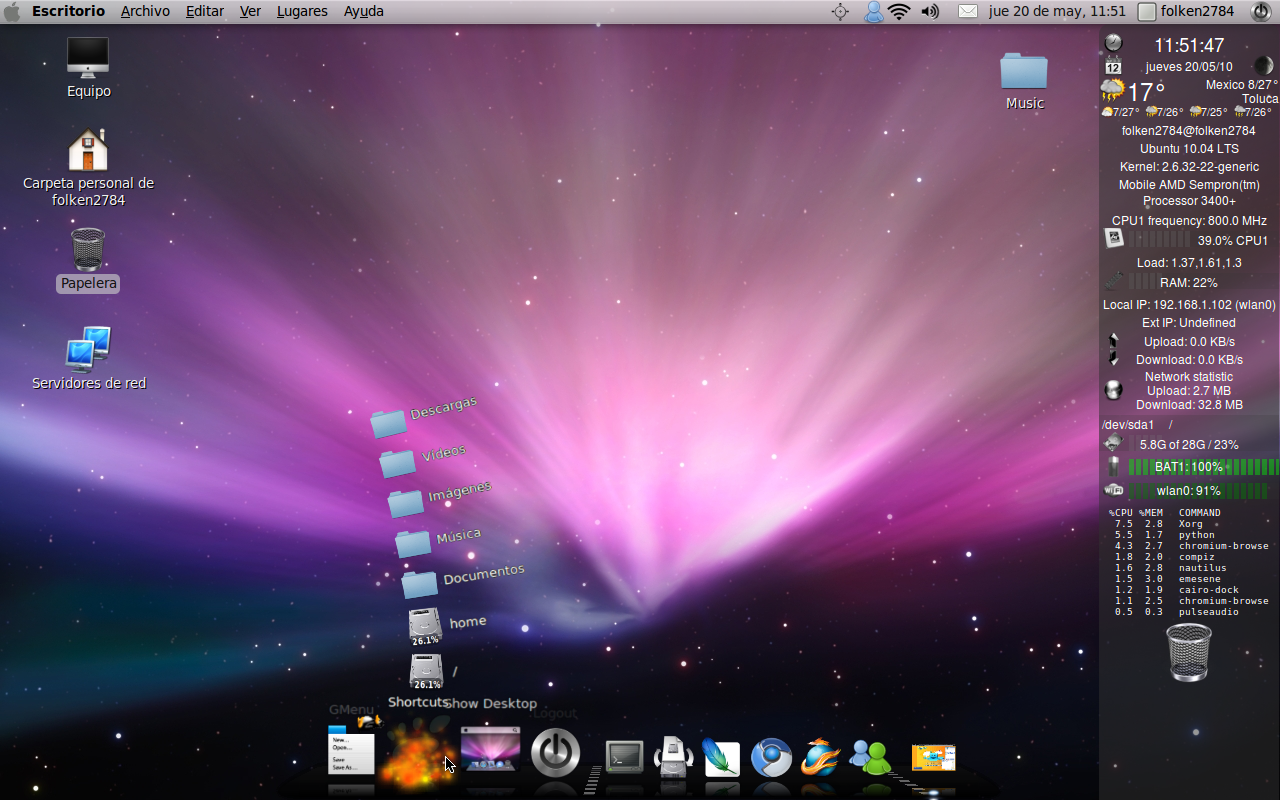This screenshot has width=1280, height=800.
Task: Open the fiery Shortcuts icon in the dock
Action: point(418,755)
